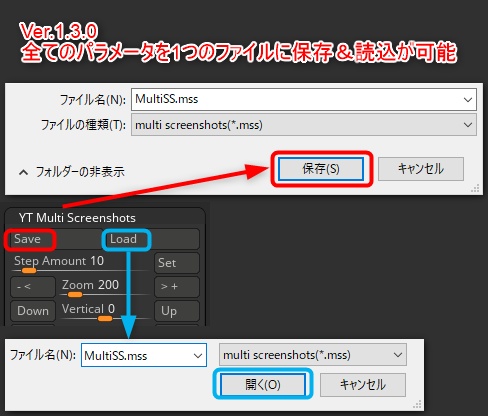Open the file name dropdown arrow in open dialog
Image resolution: width=488 pixels, height=416 pixels.
click(198, 356)
